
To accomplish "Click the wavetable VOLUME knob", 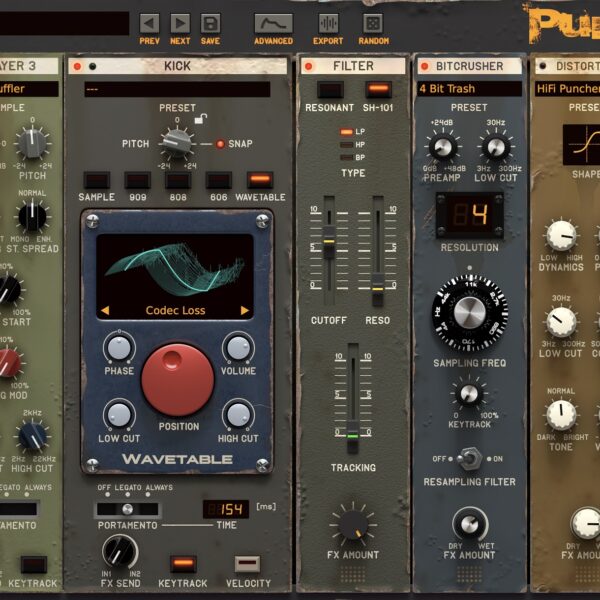I will pos(238,348).
